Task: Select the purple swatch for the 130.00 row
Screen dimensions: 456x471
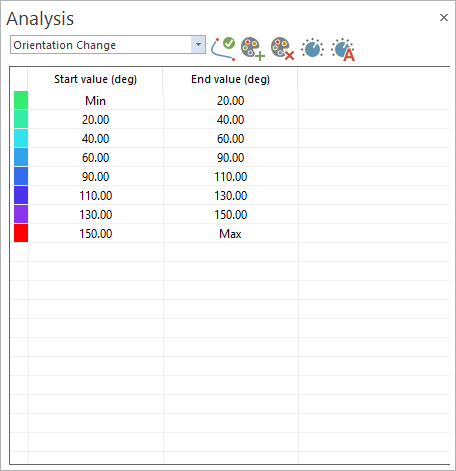Action: 21,214
